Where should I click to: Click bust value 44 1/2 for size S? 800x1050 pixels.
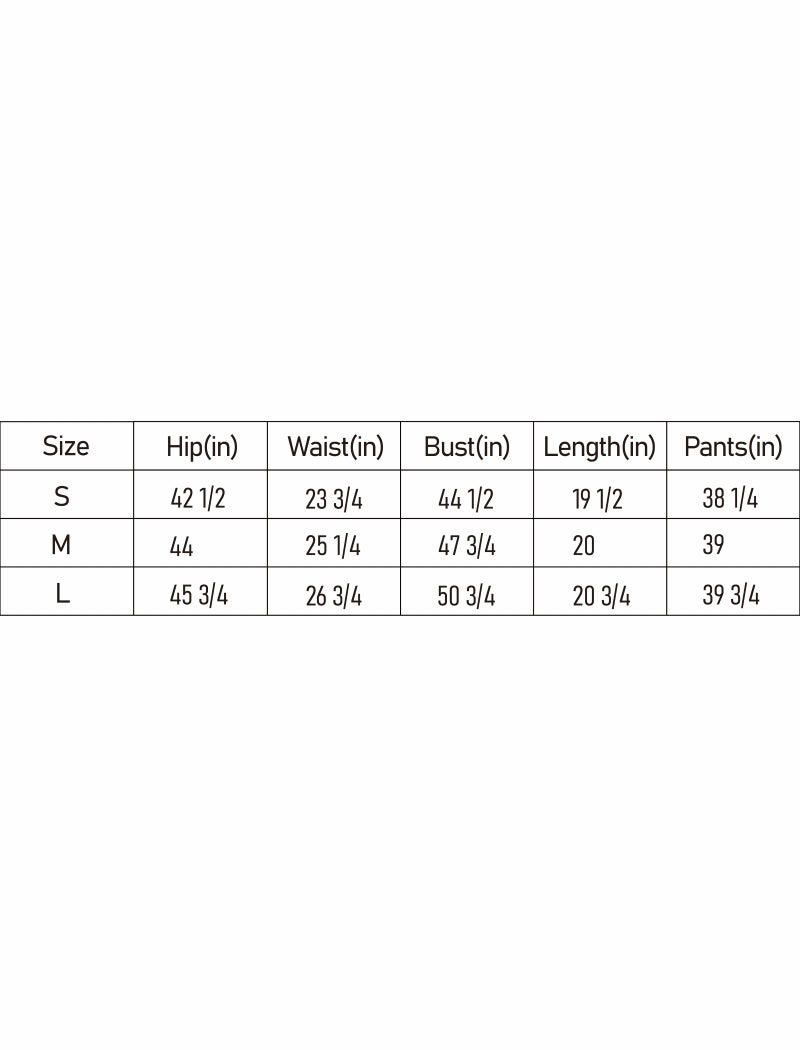(x=466, y=498)
